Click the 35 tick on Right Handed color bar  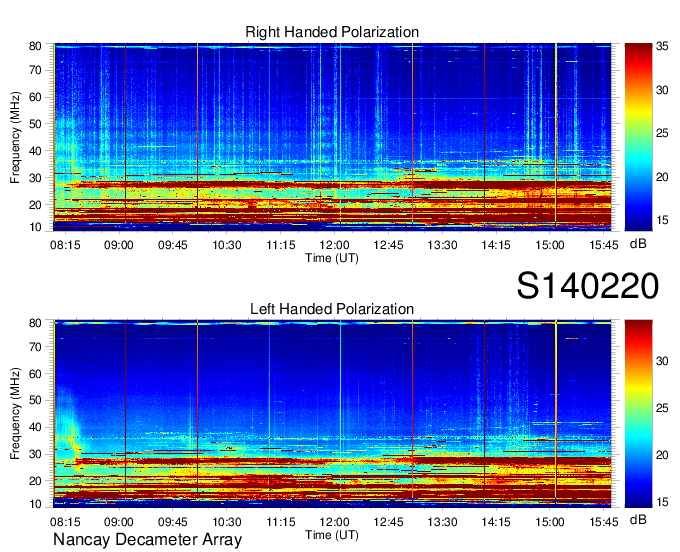[x=662, y=46]
